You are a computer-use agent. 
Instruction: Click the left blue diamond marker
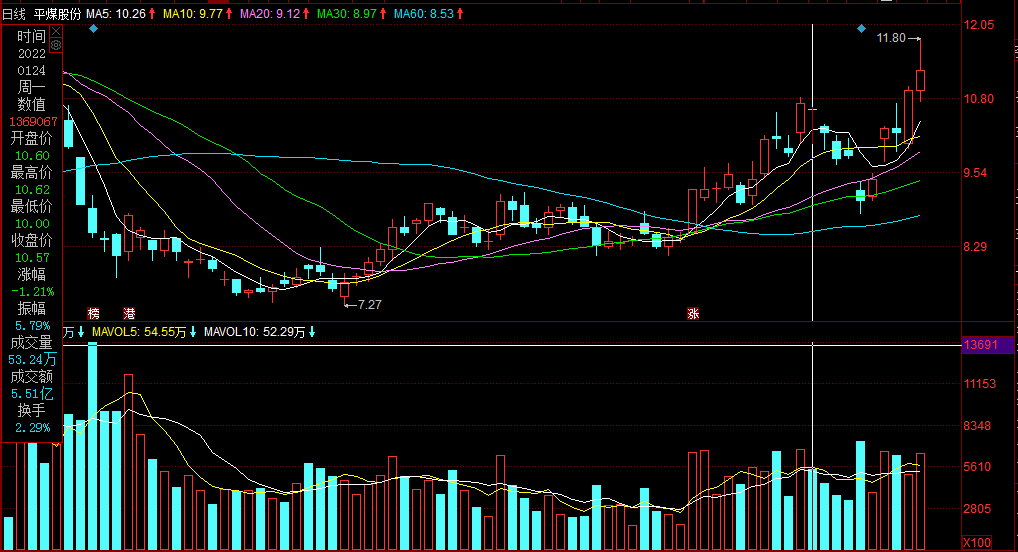93,29
